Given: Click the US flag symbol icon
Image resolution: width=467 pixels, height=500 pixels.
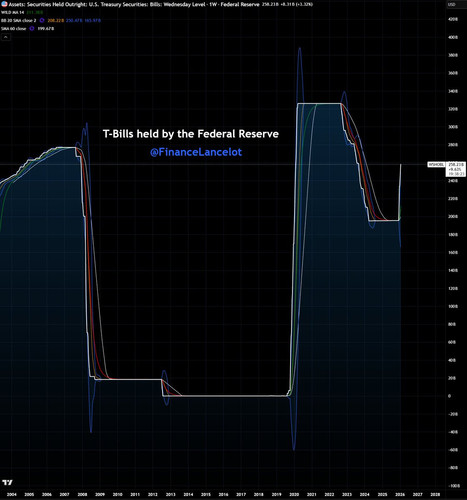Looking at the screenshot, I should 4,5.
